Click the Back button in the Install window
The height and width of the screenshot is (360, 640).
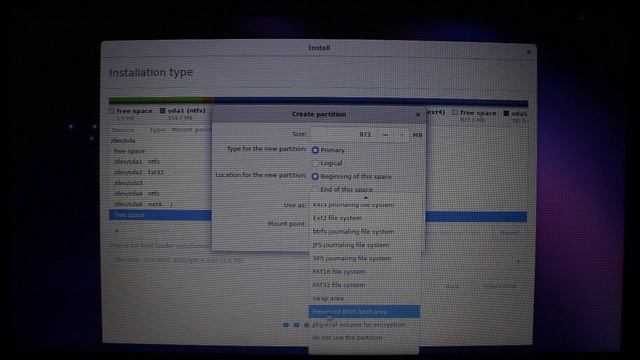452,286
